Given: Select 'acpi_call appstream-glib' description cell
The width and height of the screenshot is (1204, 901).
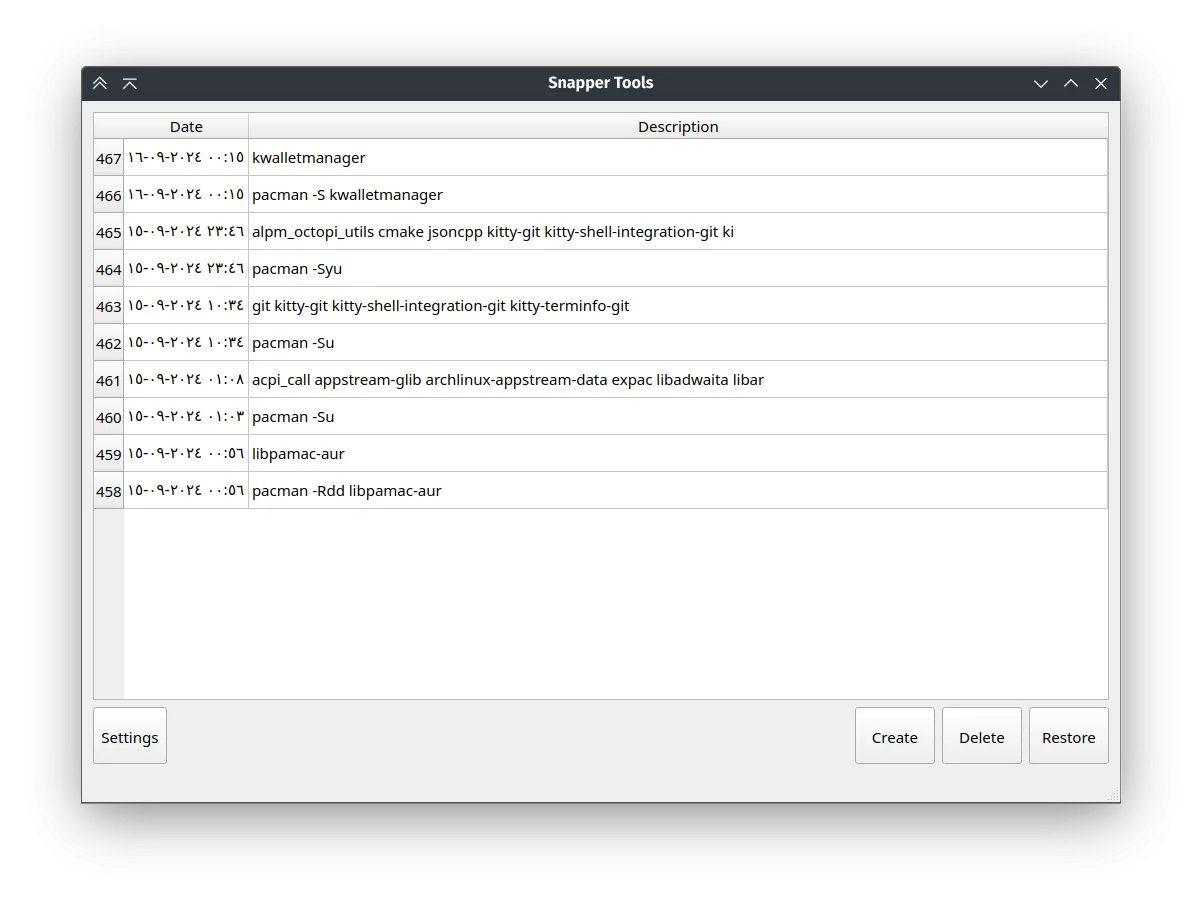Looking at the screenshot, I should coord(678,380).
